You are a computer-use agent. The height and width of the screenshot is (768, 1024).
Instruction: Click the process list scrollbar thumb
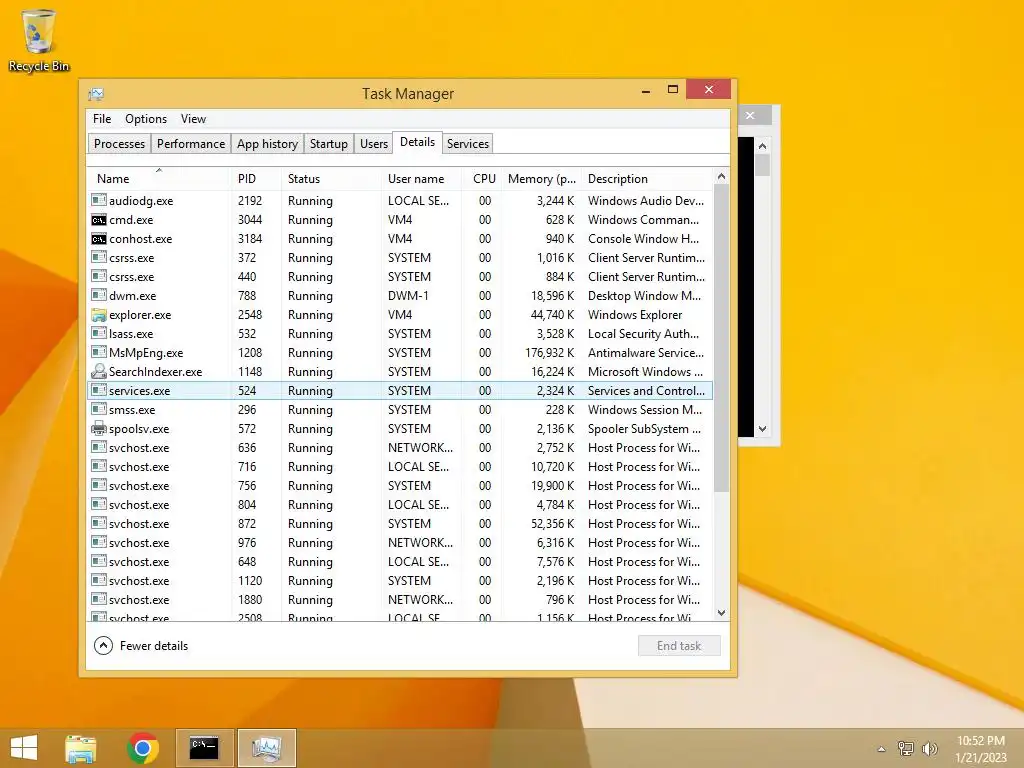click(x=721, y=338)
